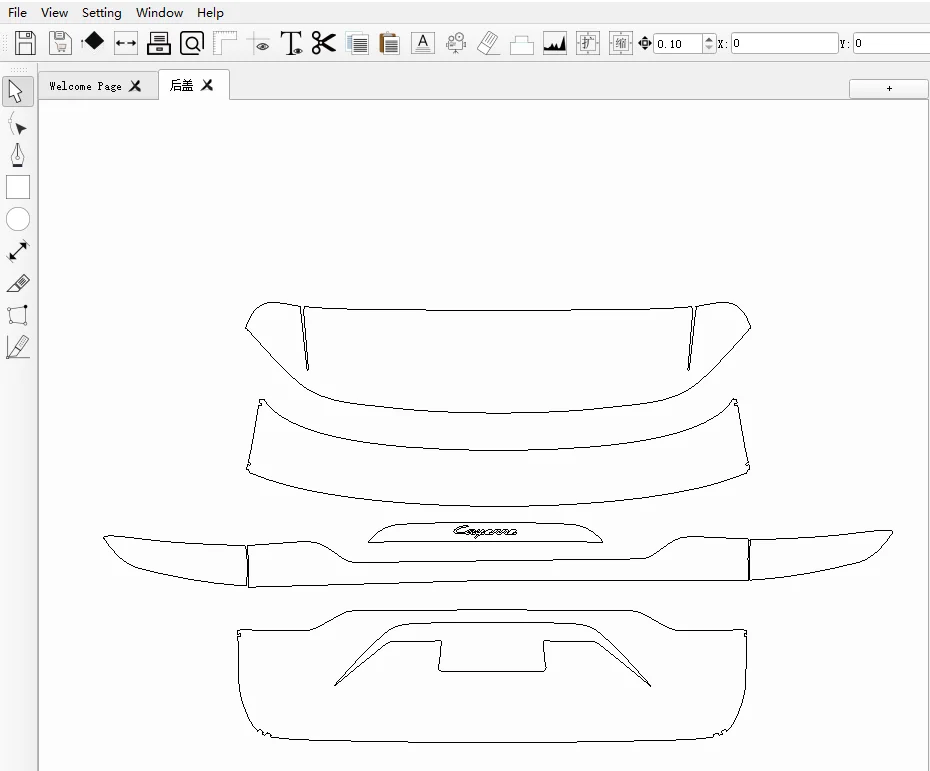Image resolution: width=930 pixels, height=771 pixels.
Task: Click the floppy disk save icon
Action: click(25, 43)
